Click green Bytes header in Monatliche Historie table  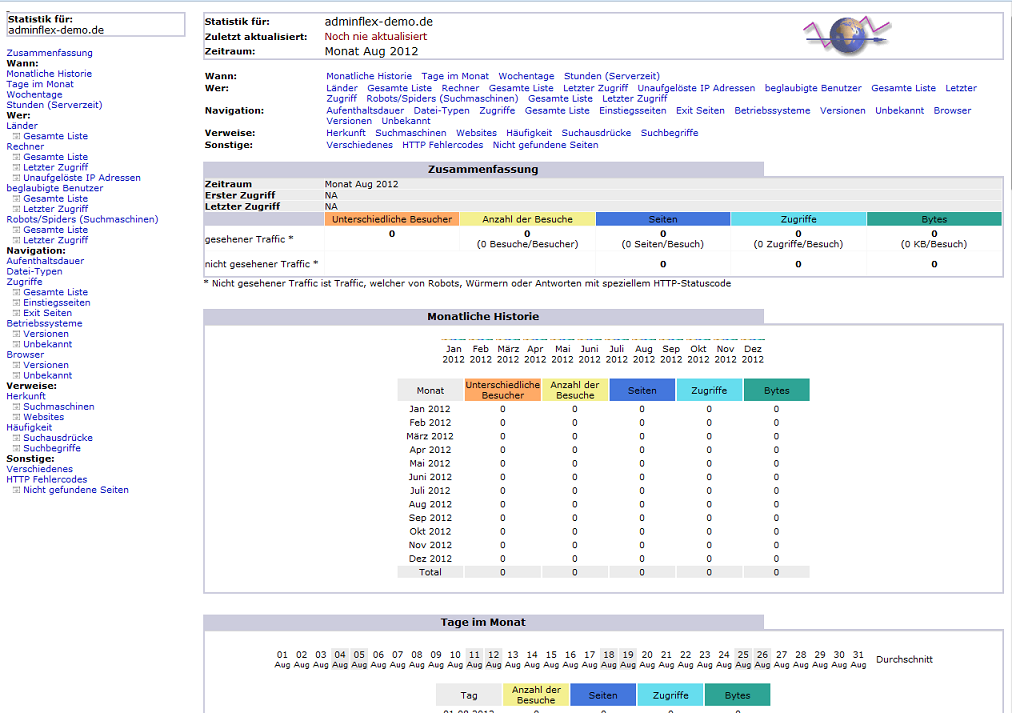(776, 390)
